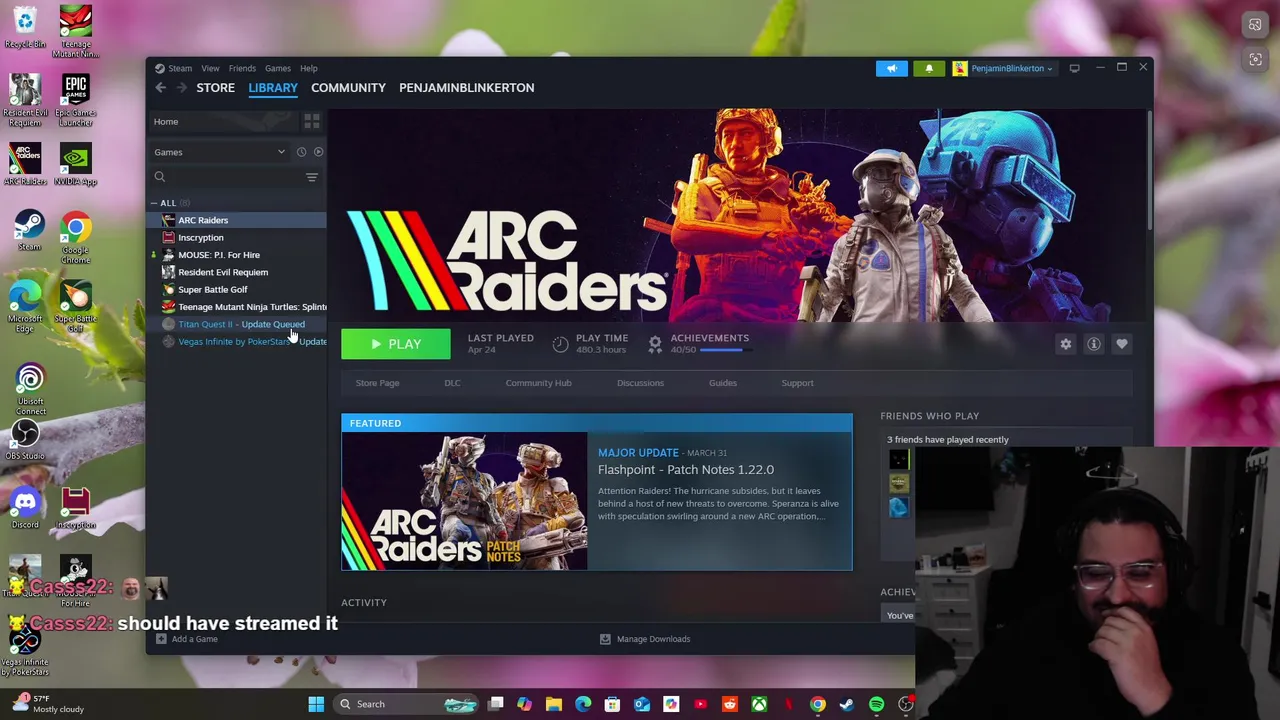
Task: Open View menu
Action: [210, 68]
